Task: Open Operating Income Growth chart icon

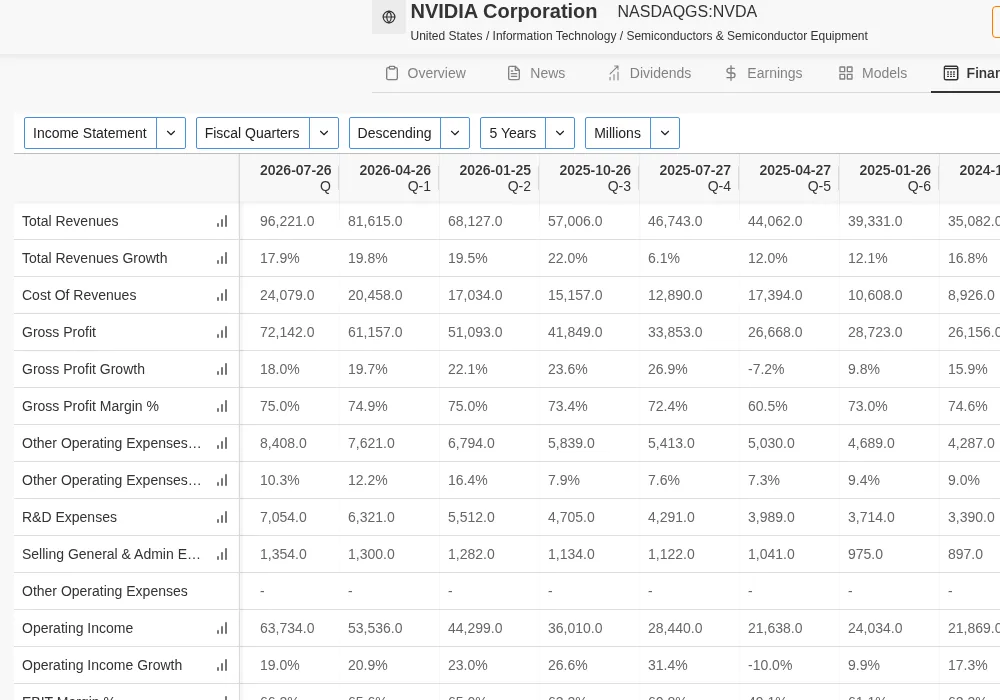Action: coord(222,665)
